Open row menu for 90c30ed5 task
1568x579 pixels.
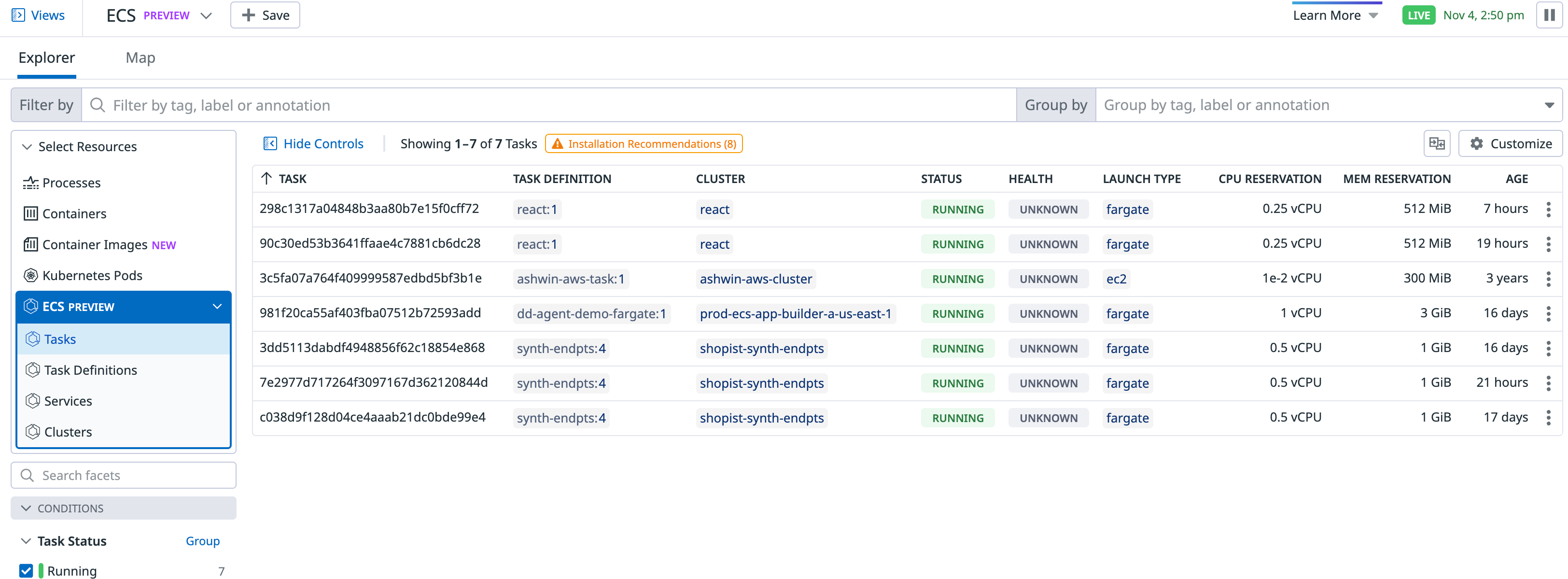pyautogui.click(x=1548, y=244)
